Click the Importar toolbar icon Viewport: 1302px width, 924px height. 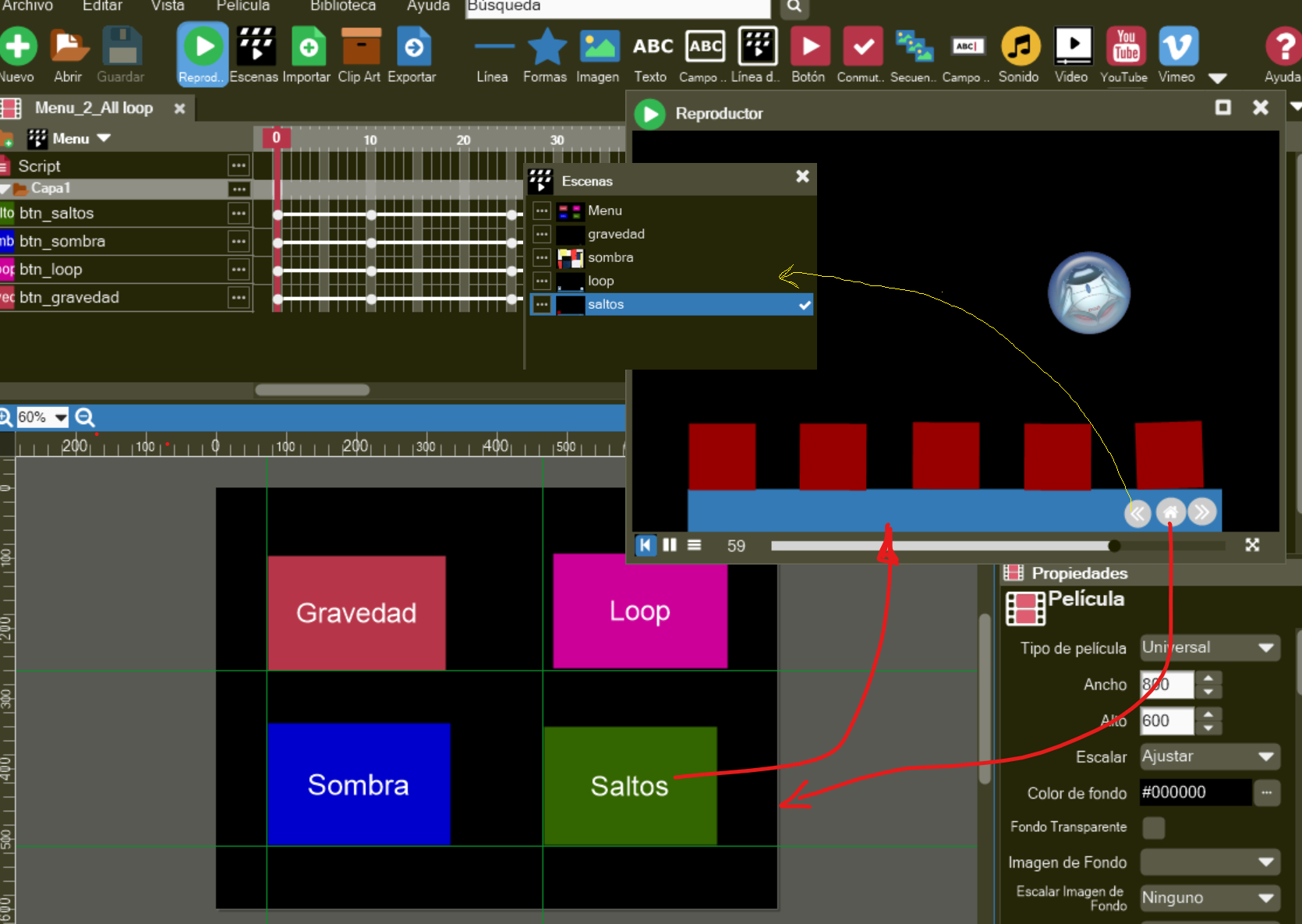307,48
